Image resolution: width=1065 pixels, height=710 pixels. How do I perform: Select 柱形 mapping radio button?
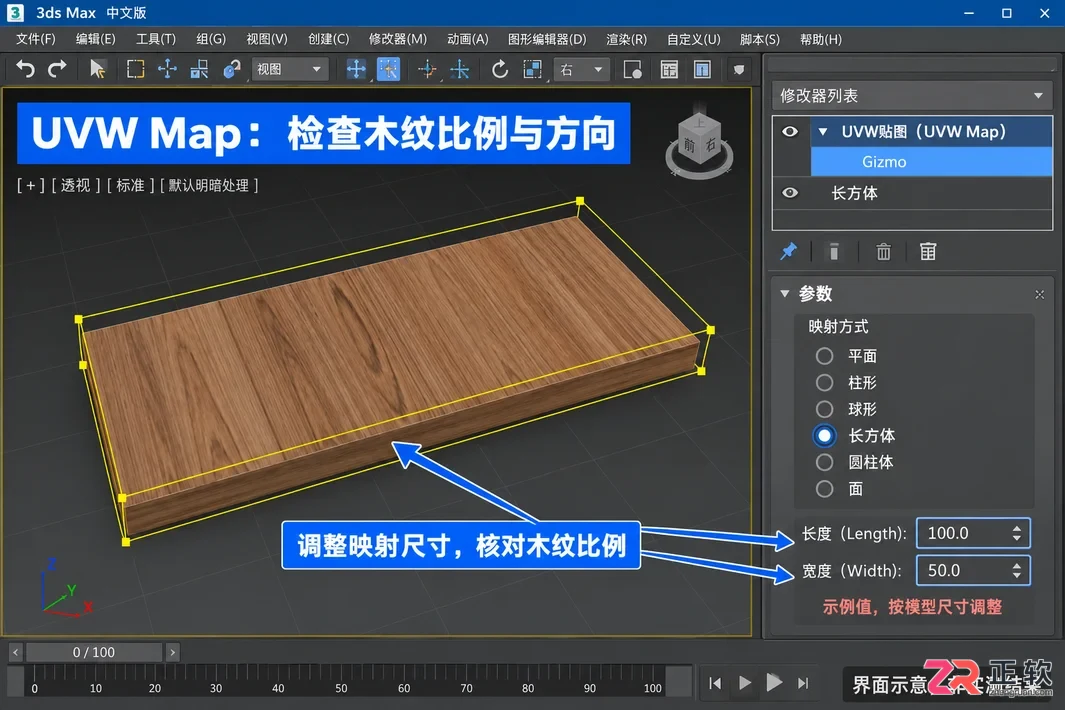[825, 383]
